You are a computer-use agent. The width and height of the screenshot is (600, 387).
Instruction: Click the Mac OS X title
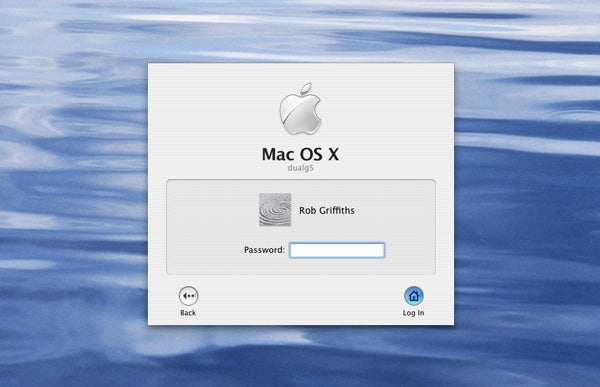(x=300, y=154)
